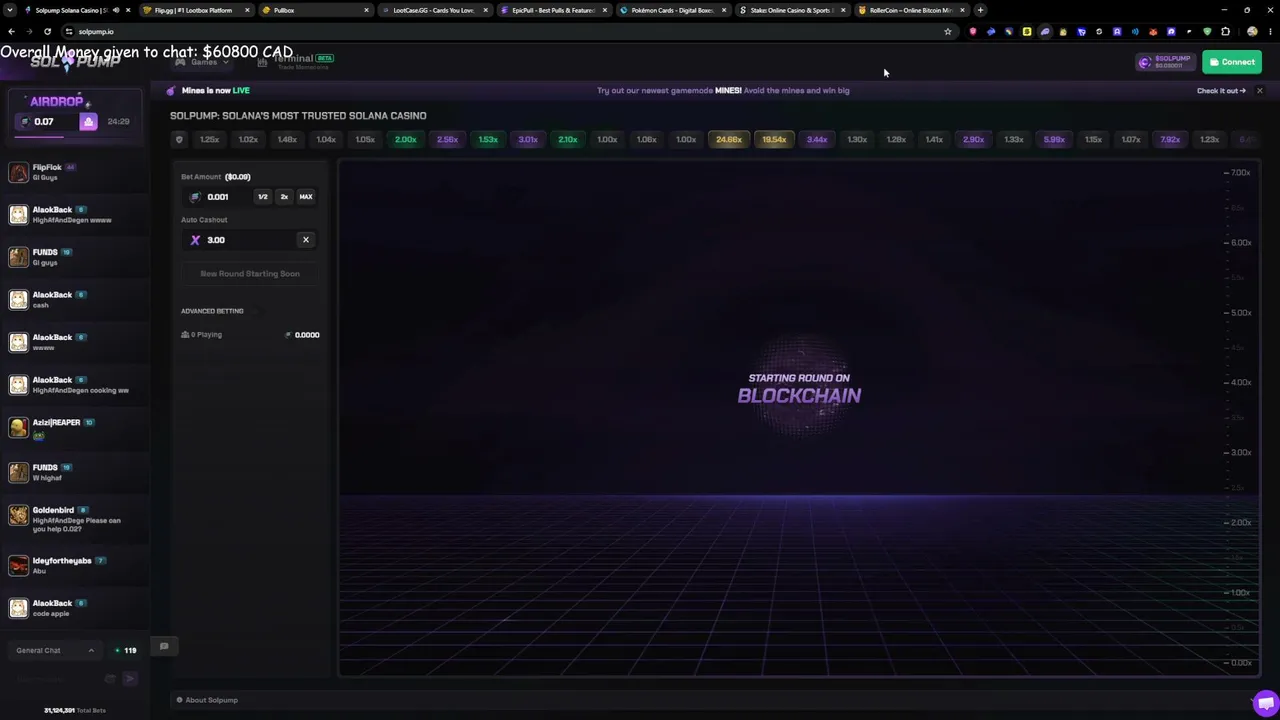Open the 2.00x round history chip
The width and height of the screenshot is (1280, 720).
[x=405, y=139]
